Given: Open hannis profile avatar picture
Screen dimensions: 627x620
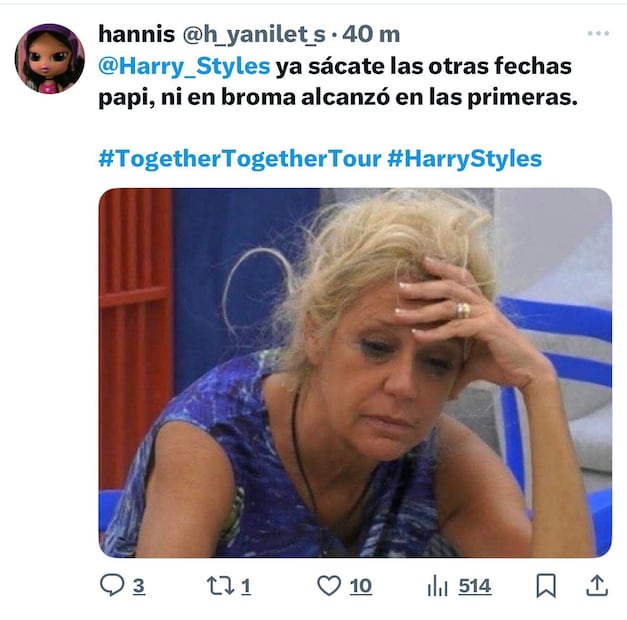Looking at the screenshot, I should click(50, 58).
